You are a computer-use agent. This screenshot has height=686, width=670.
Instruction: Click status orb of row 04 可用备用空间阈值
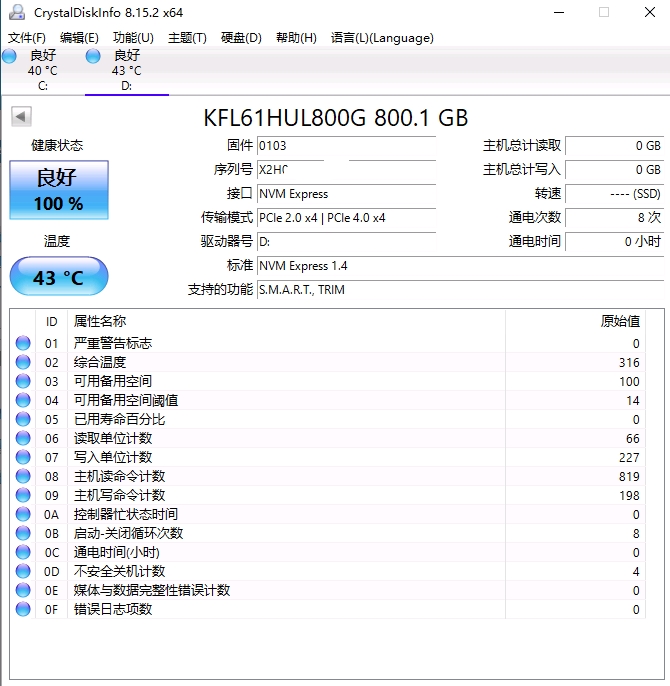pos(23,400)
